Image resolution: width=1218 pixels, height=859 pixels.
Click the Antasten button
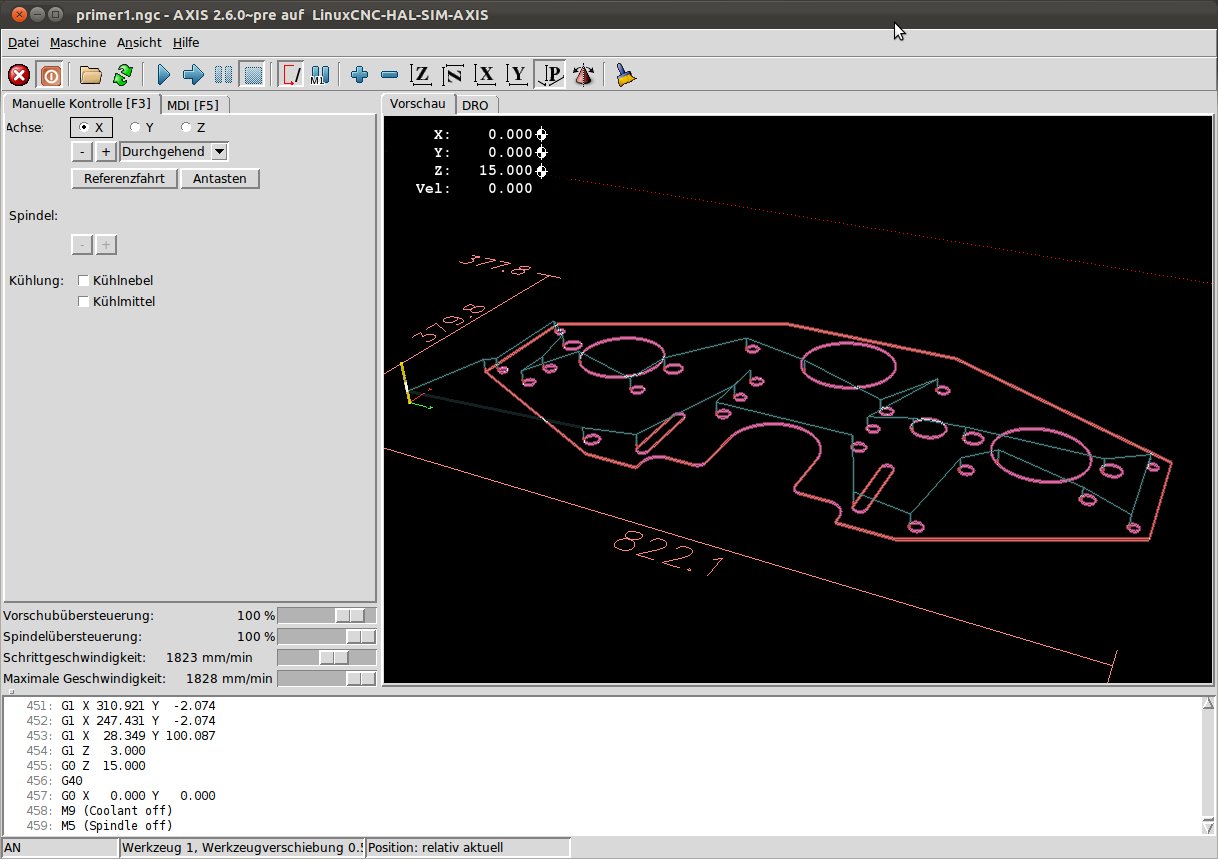click(x=220, y=179)
